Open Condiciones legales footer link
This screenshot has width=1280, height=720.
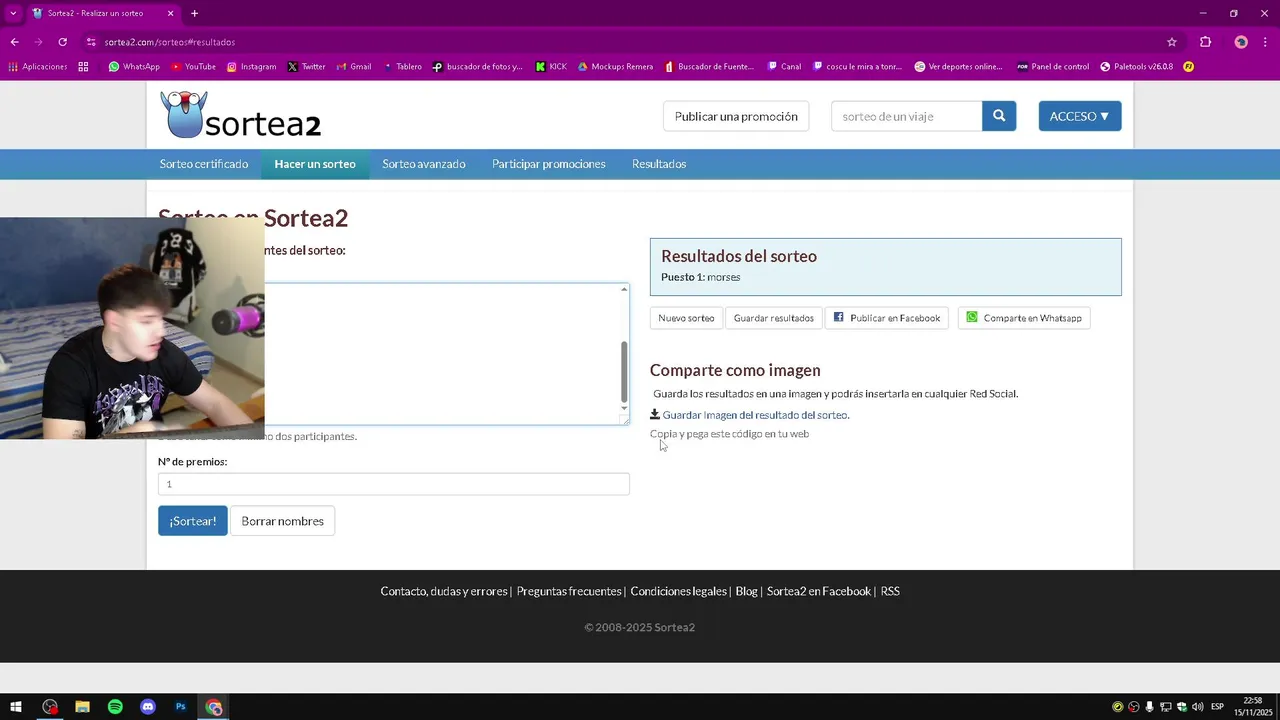point(679,591)
